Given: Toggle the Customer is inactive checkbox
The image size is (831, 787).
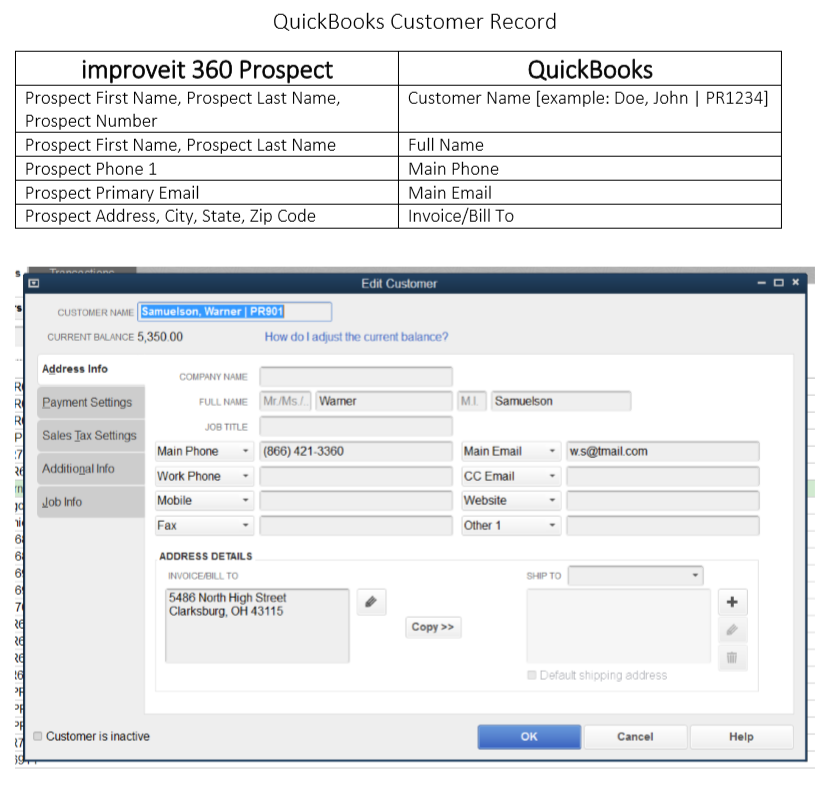Looking at the screenshot, I should tap(39, 736).
